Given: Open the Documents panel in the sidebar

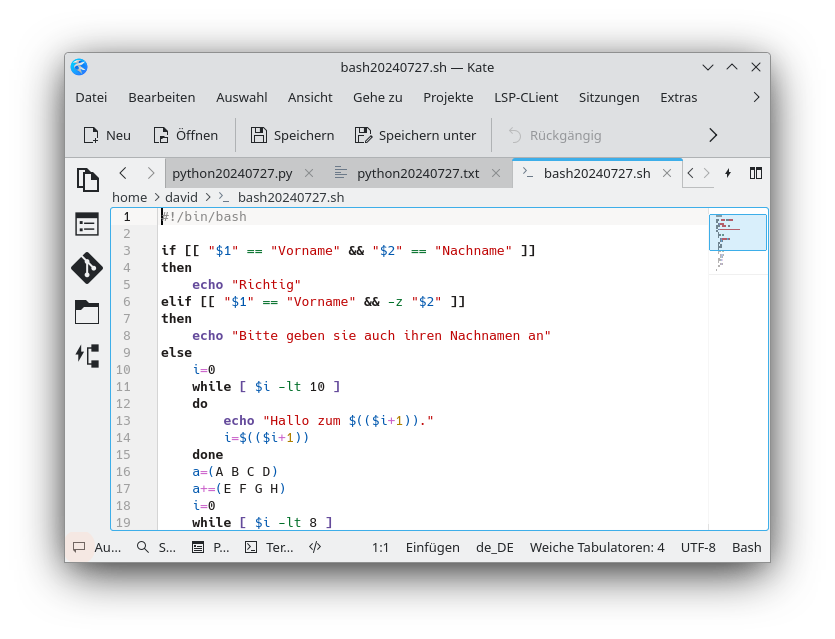Looking at the screenshot, I should tap(88, 180).
